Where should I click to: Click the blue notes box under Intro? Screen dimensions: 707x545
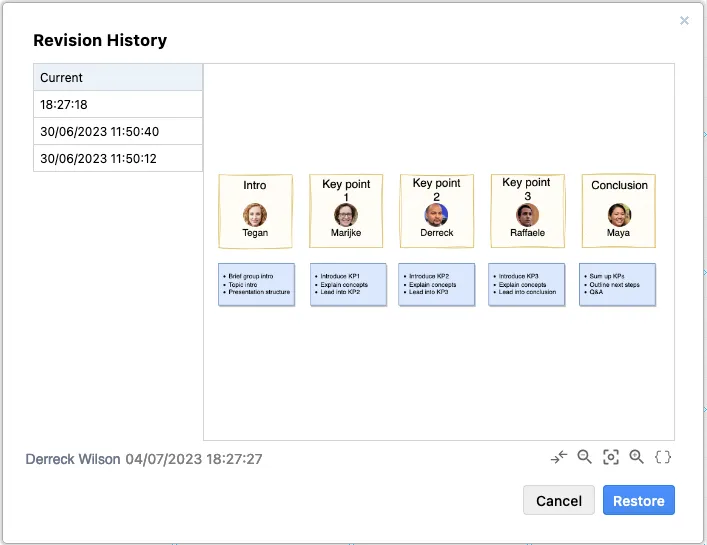click(x=256, y=285)
